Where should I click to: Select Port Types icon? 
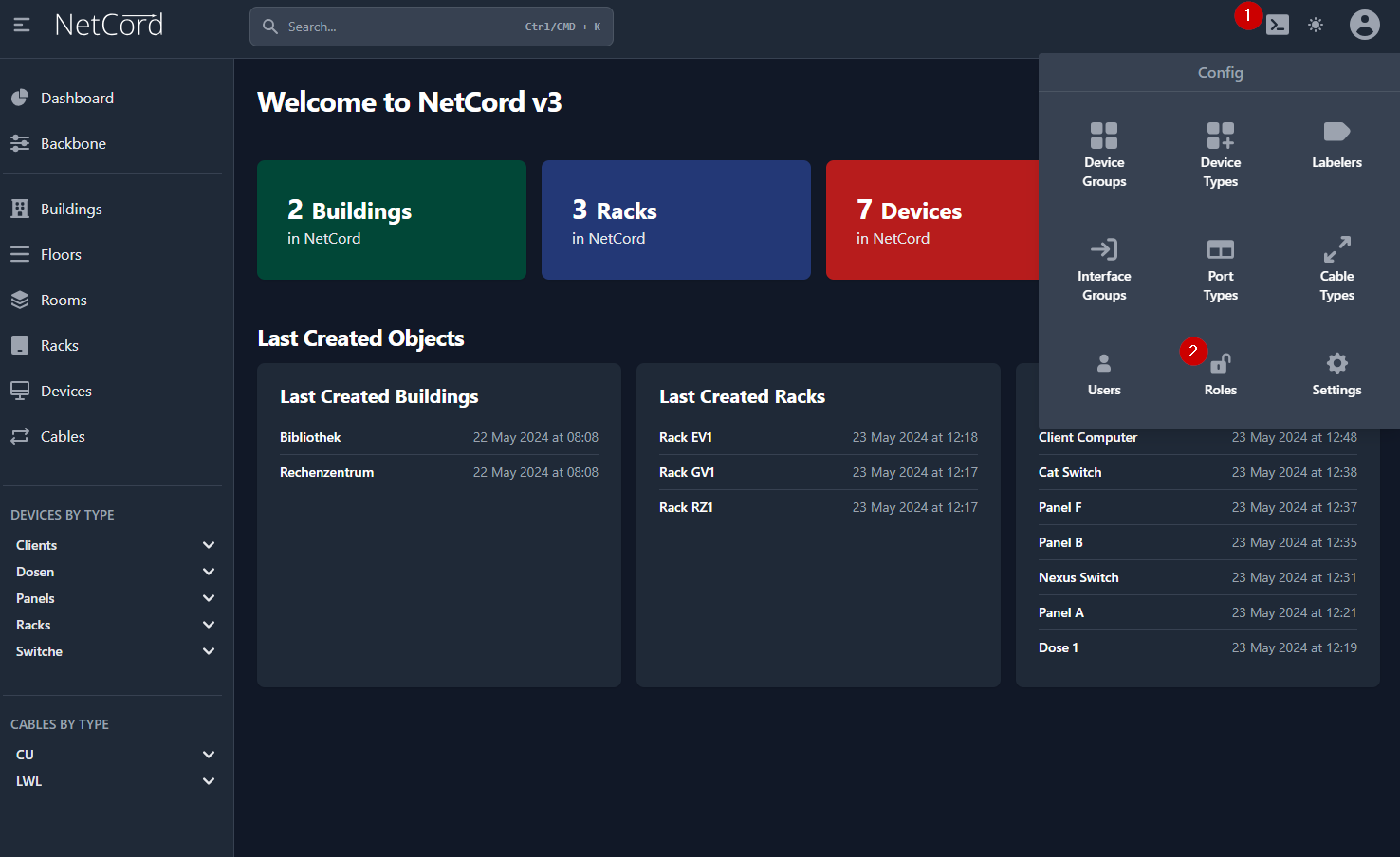1220,250
